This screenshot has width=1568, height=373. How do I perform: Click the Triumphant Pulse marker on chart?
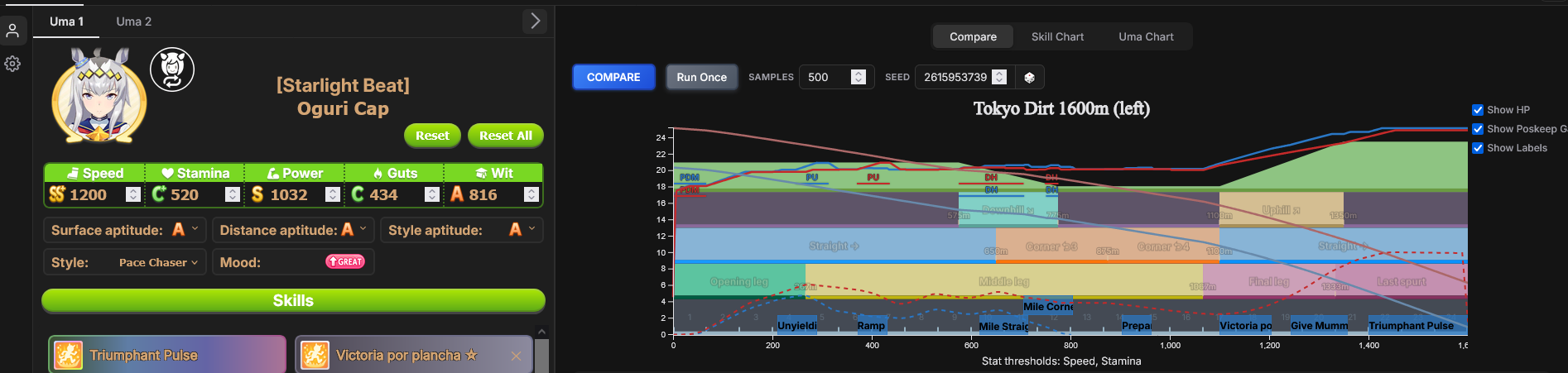(x=1417, y=325)
